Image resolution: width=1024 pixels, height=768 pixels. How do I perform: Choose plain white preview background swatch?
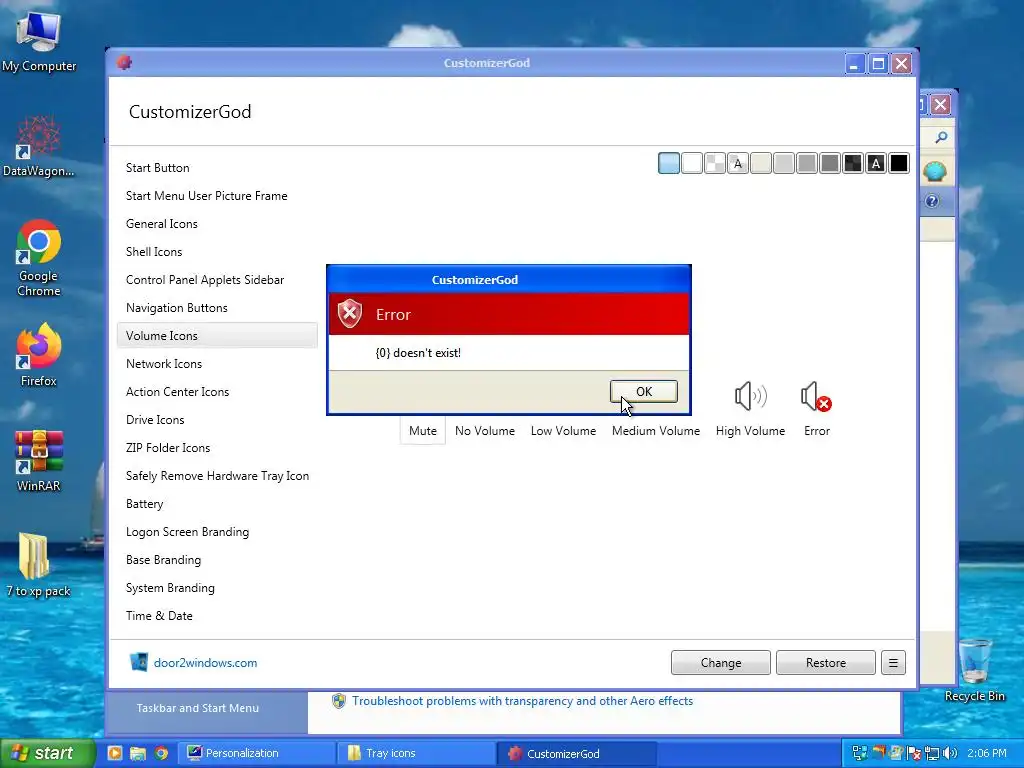(692, 163)
